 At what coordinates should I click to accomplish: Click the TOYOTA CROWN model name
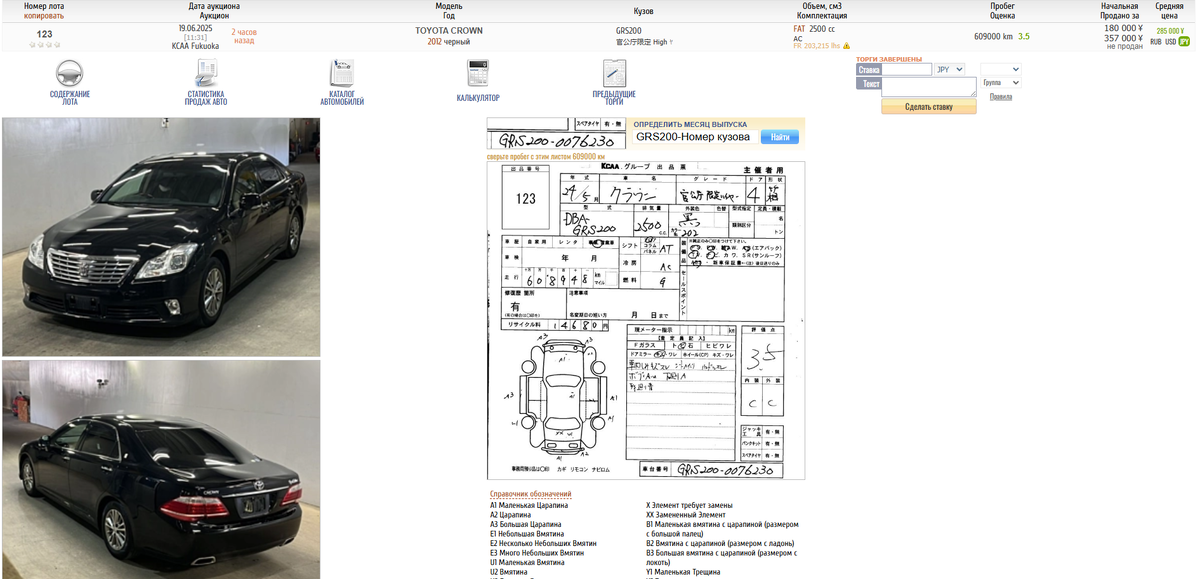pos(449,31)
